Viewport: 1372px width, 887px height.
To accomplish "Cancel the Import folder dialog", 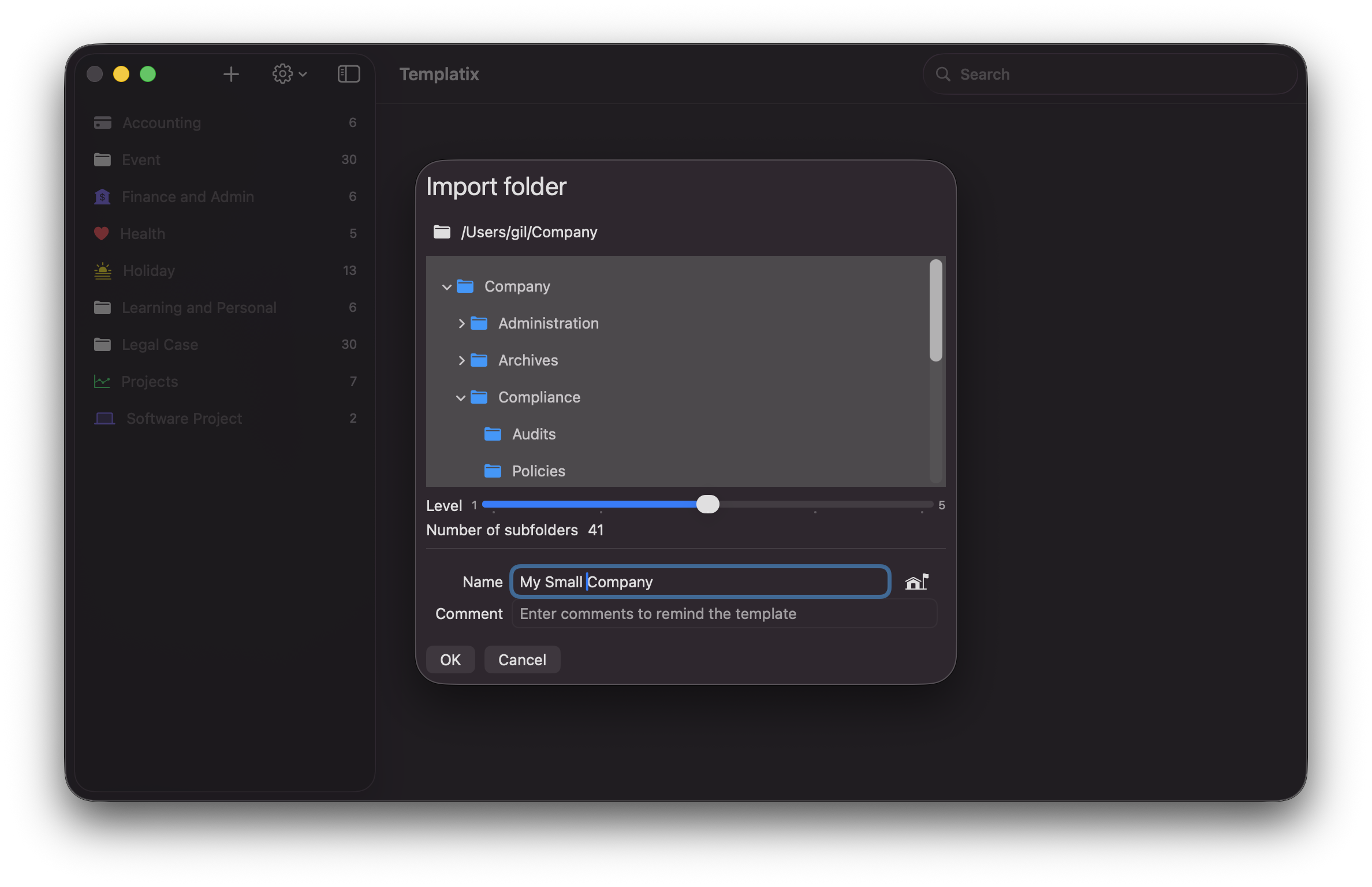I will (x=521, y=659).
